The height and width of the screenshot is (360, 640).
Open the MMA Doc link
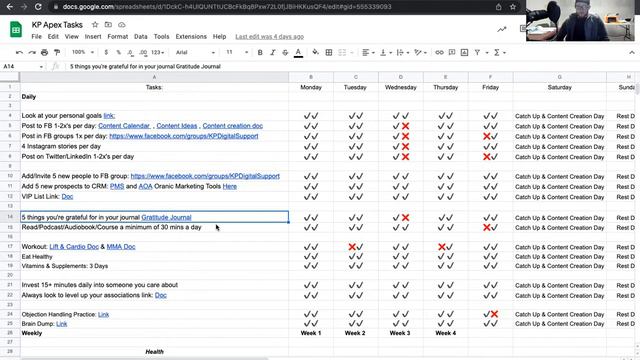pos(121,247)
